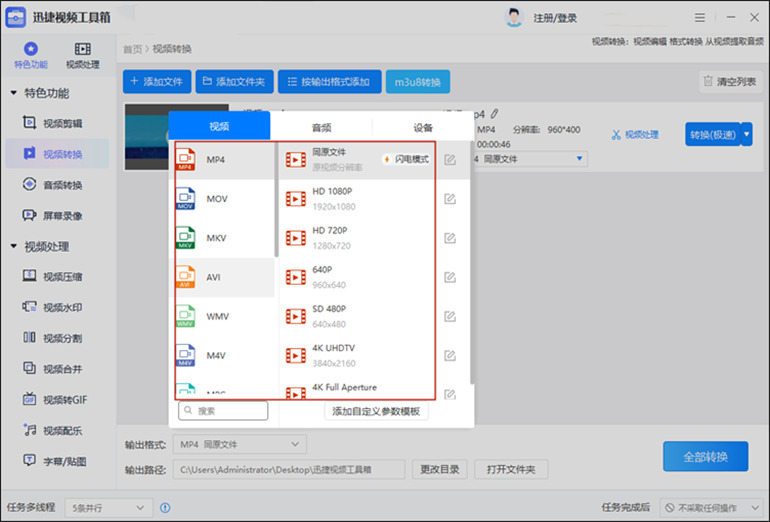This screenshot has height=522, width=770.
Task: Open 字幕/贴图 from the sidebar
Action: tap(55, 461)
